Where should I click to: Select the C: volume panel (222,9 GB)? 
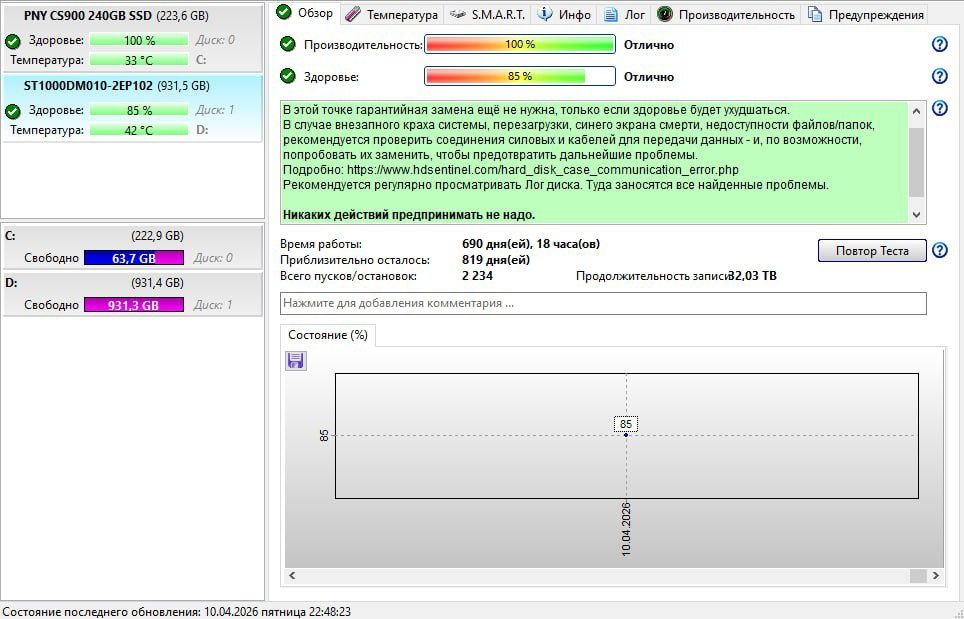(x=132, y=246)
